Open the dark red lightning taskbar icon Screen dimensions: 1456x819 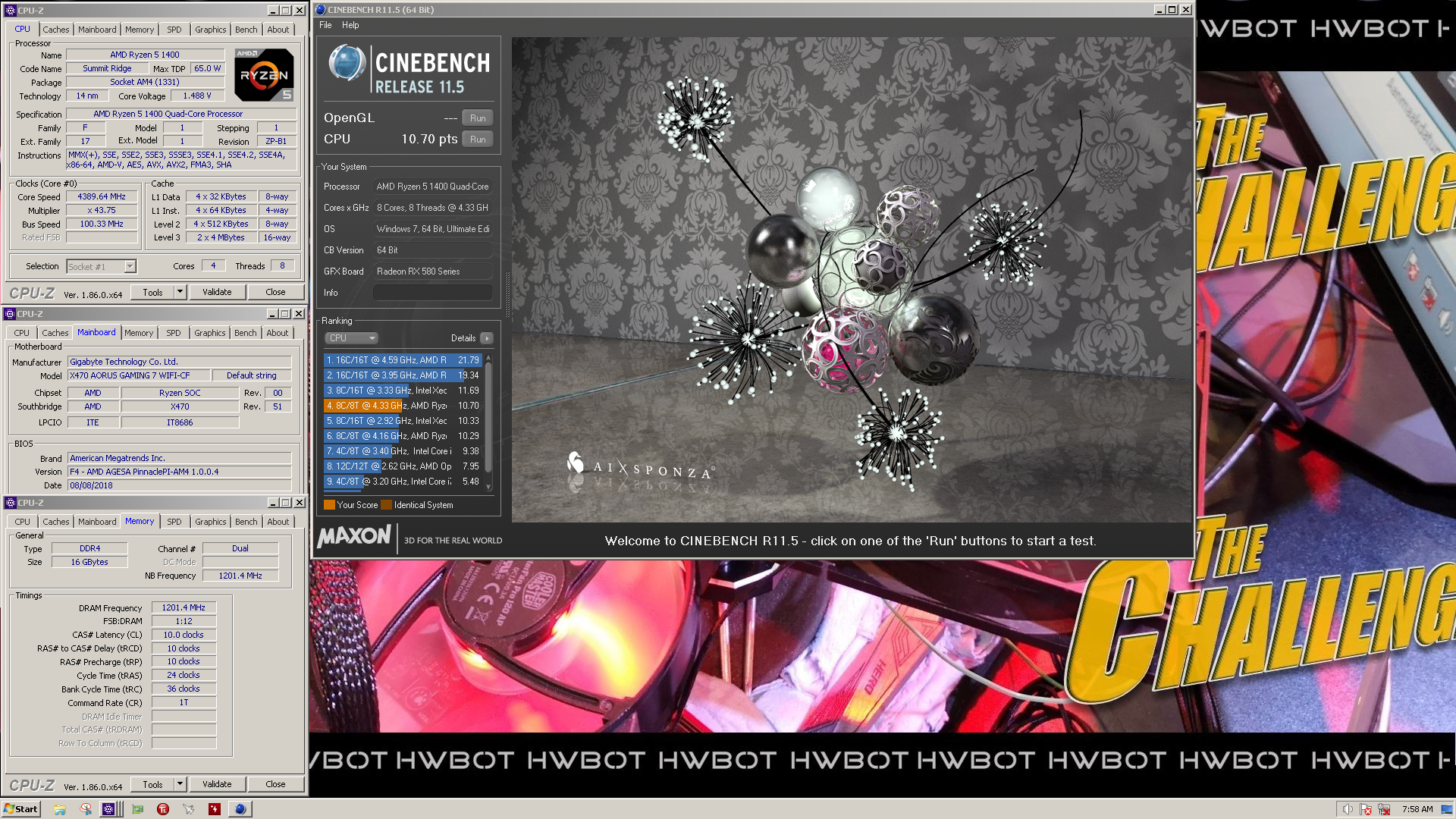pos(215,809)
